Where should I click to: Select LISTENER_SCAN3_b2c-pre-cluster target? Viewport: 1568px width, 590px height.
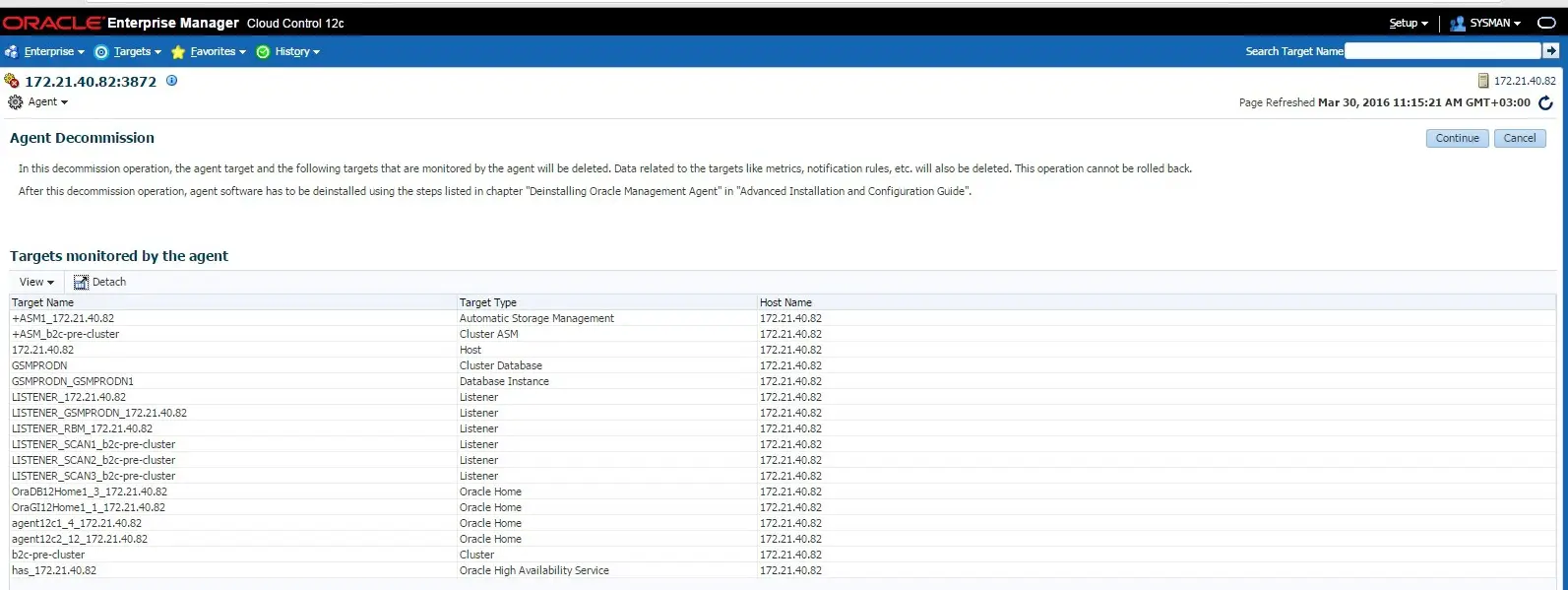click(x=94, y=476)
